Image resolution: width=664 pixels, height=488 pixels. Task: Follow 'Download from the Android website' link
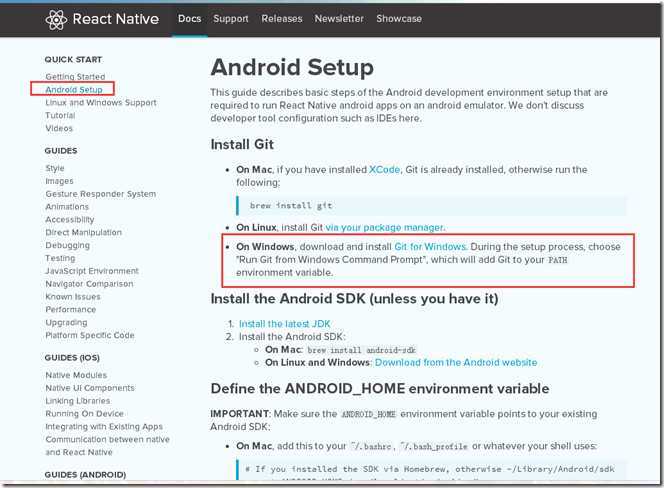(456, 362)
